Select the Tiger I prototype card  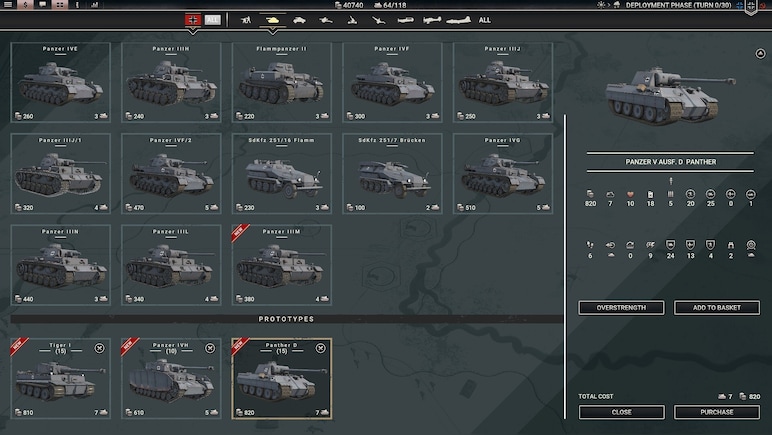tap(61, 378)
